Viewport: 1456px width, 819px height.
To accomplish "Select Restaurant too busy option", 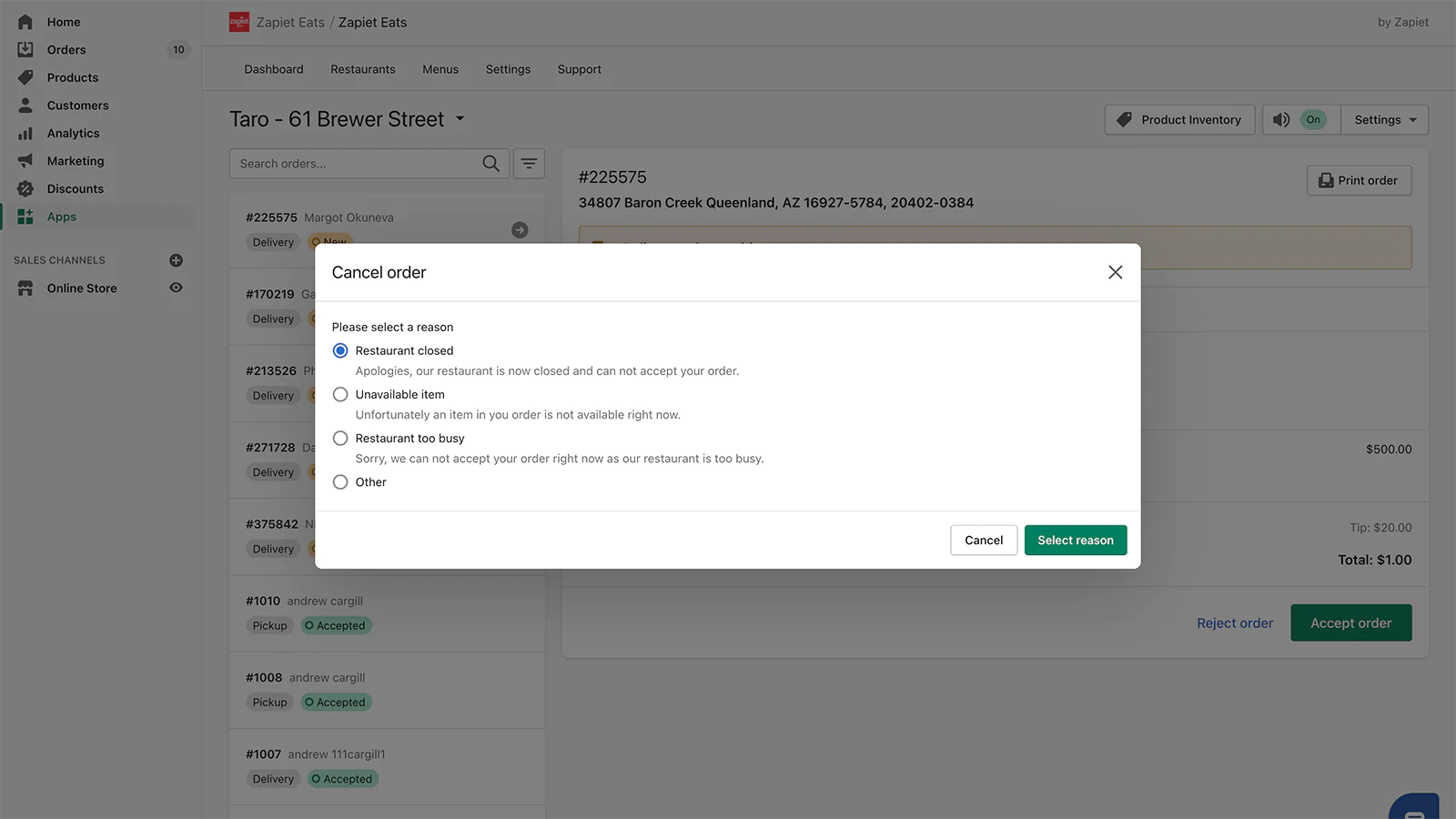I will click(340, 439).
